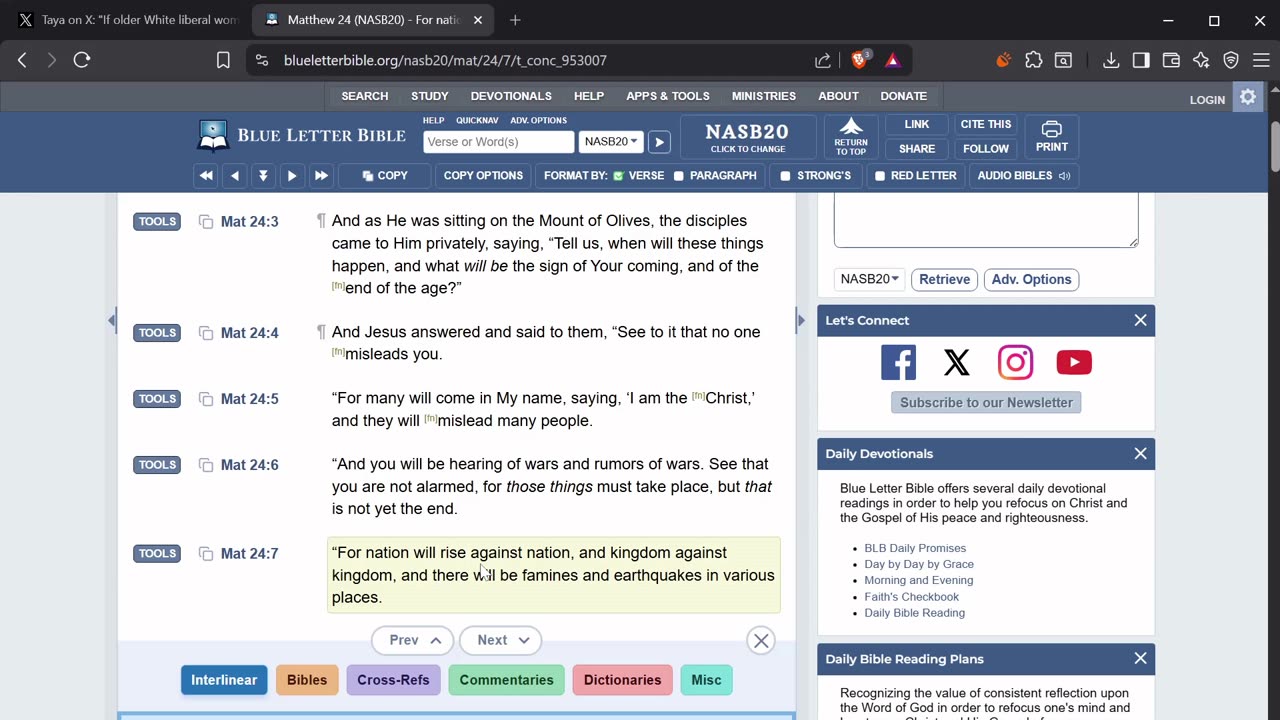
Task: Open TOOLS for Mat 24:3
Action: 157,222
